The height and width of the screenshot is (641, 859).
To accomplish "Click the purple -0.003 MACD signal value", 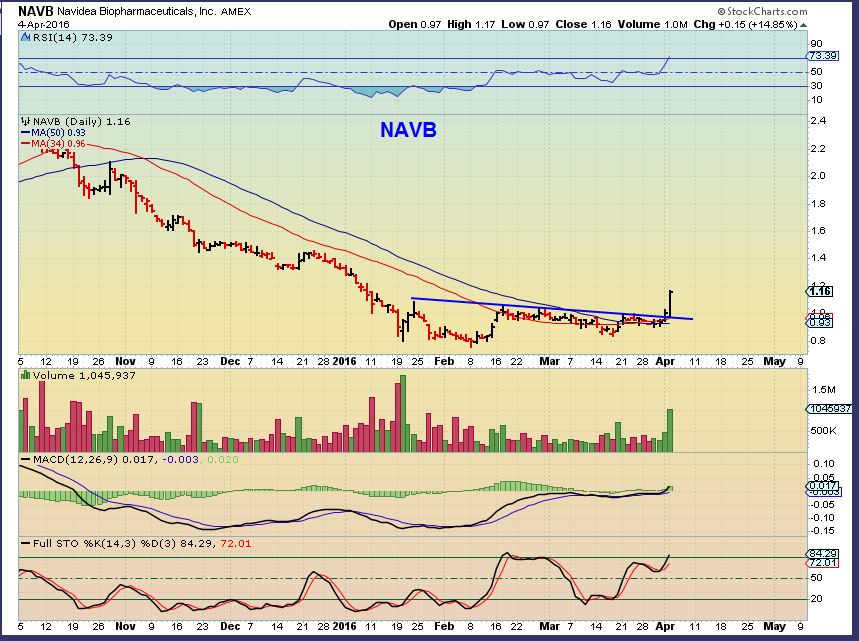I will 181,459.
